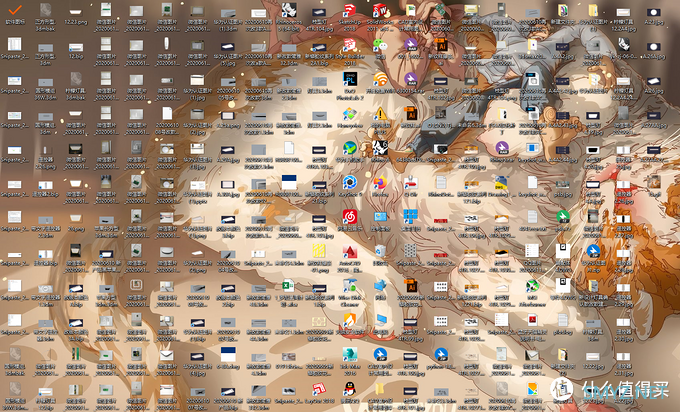Viewport: 680px width, 412px height.
Task: Select the 12.23.png image file
Action: pos(75,11)
